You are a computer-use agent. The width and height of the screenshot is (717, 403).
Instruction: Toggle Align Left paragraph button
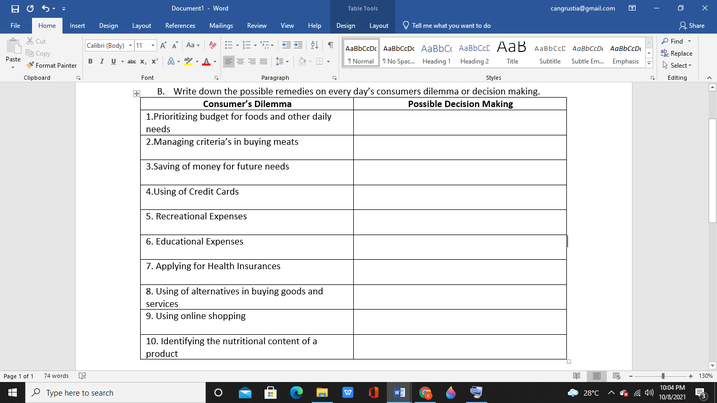click(229, 61)
